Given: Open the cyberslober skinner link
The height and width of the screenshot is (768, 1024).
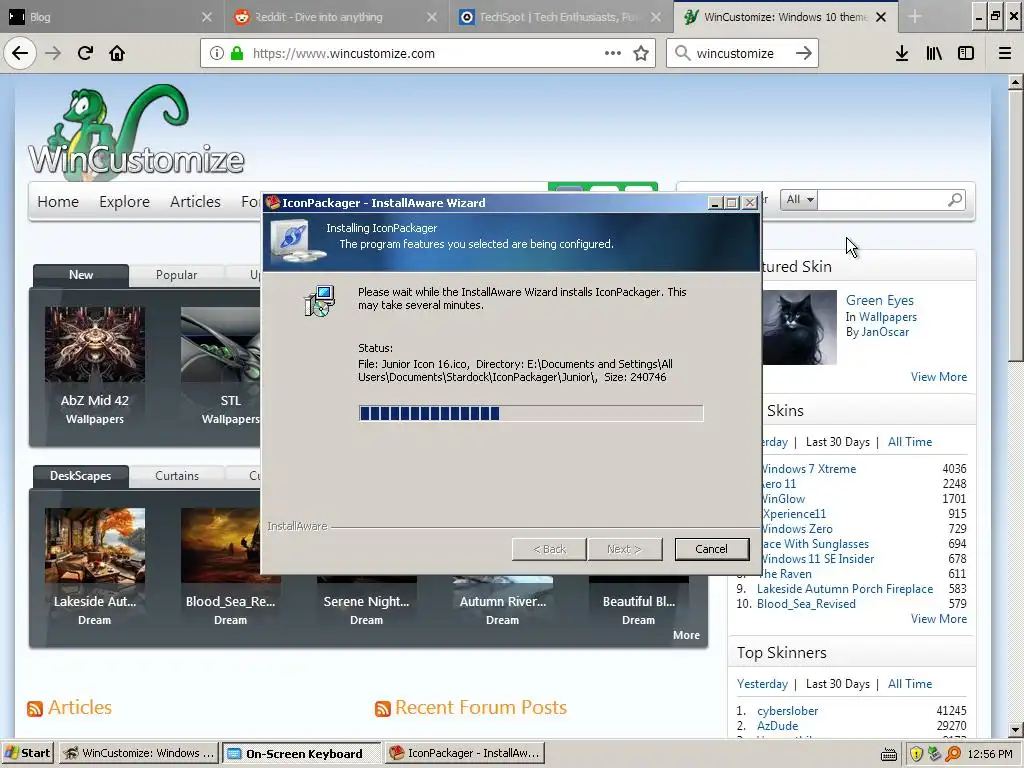Looking at the screenshot, I should 788,711.
